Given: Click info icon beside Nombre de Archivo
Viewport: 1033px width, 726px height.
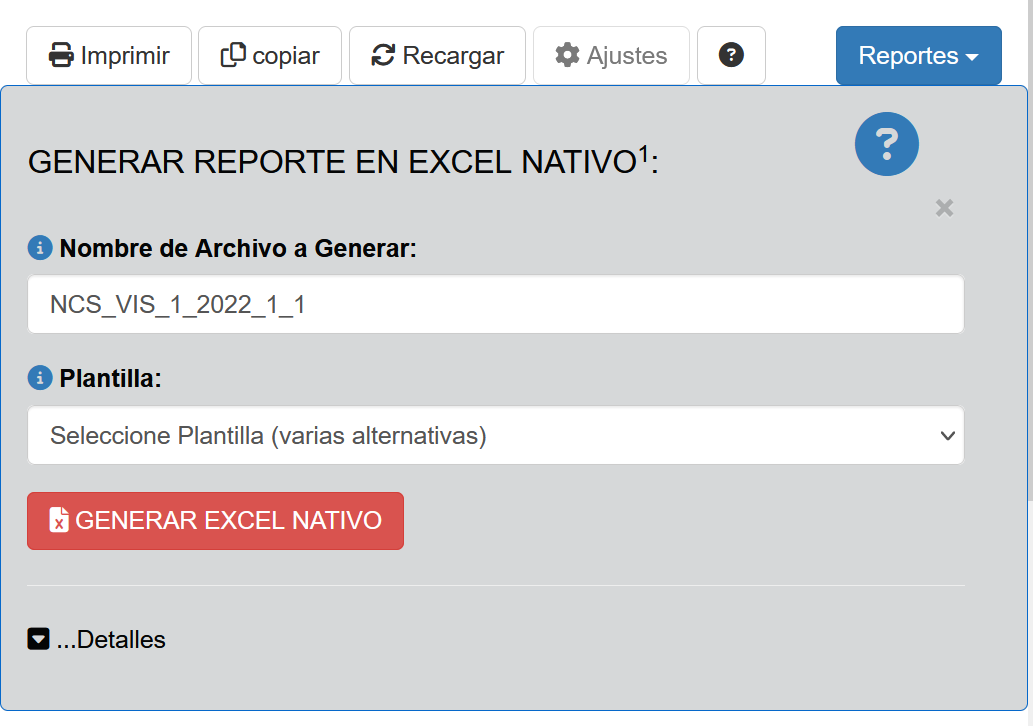Looking at the screenshot, I should tap(39, 248).
